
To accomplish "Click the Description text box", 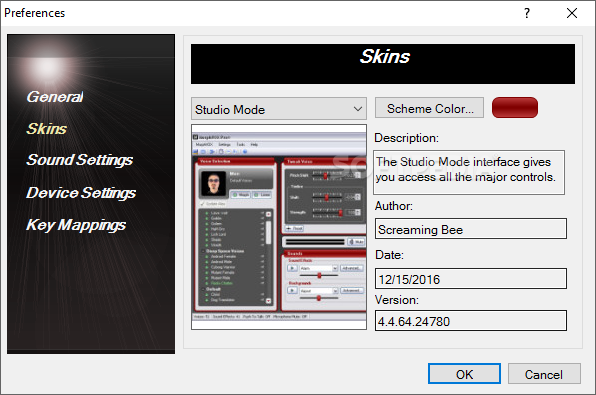I will (x=469, y=173).
